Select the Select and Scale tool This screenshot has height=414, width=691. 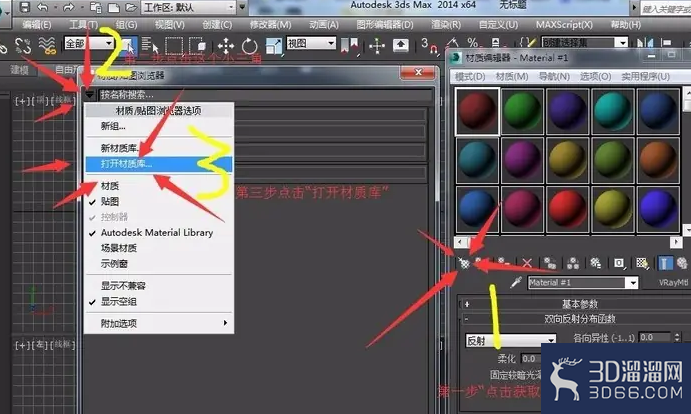(x=273, y=46)
